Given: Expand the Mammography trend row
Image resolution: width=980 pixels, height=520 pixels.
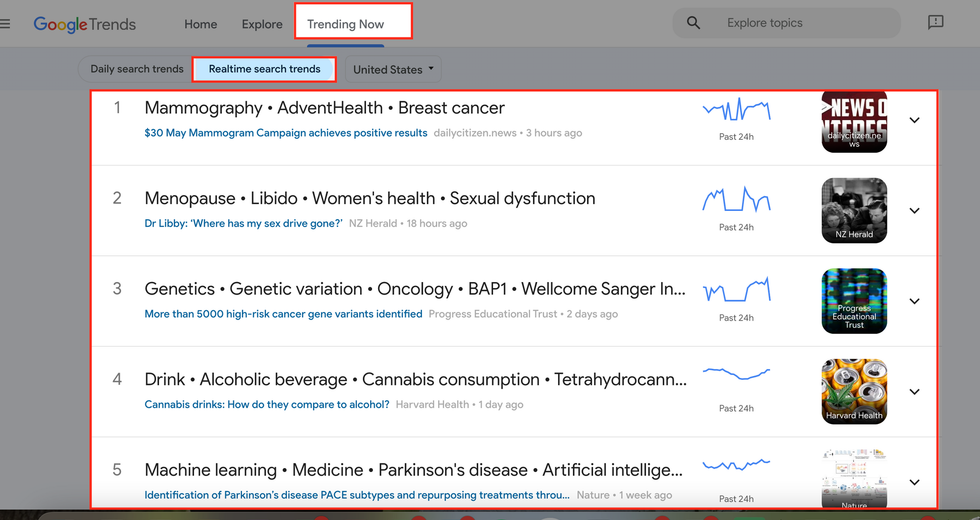Looking at the screenshot, I should coord(914,120).
